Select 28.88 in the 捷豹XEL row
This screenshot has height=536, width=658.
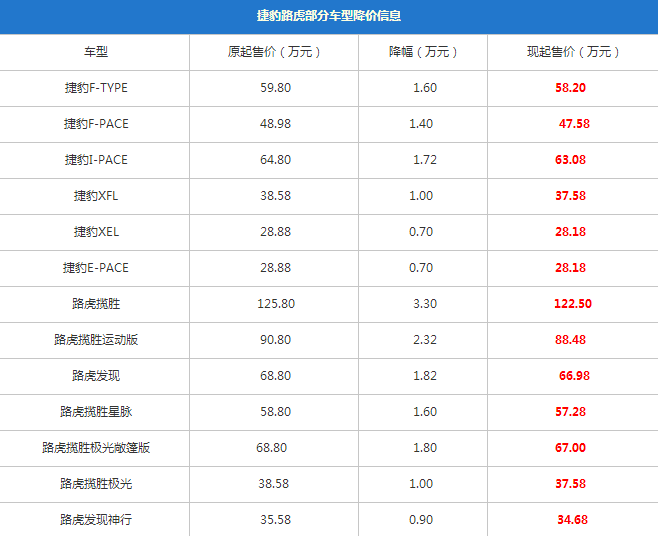tap(275, 232)
